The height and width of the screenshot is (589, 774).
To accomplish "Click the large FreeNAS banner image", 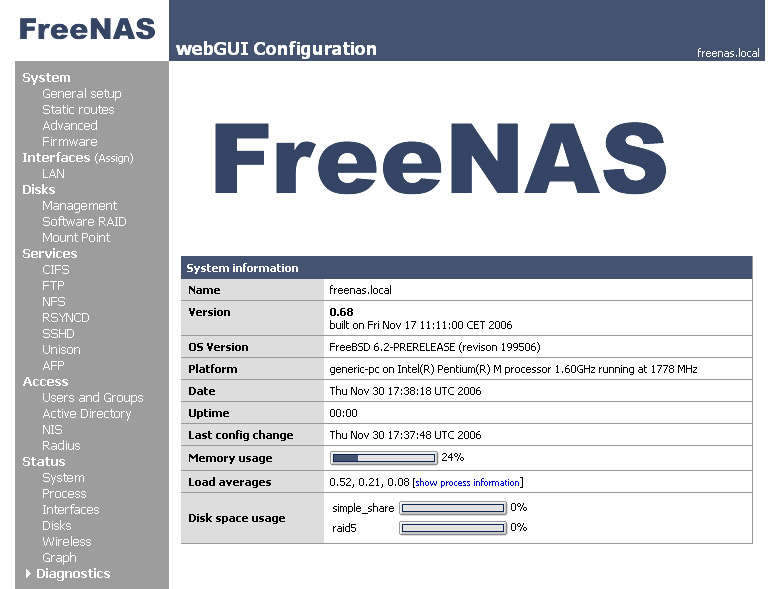I will point(440,158).
